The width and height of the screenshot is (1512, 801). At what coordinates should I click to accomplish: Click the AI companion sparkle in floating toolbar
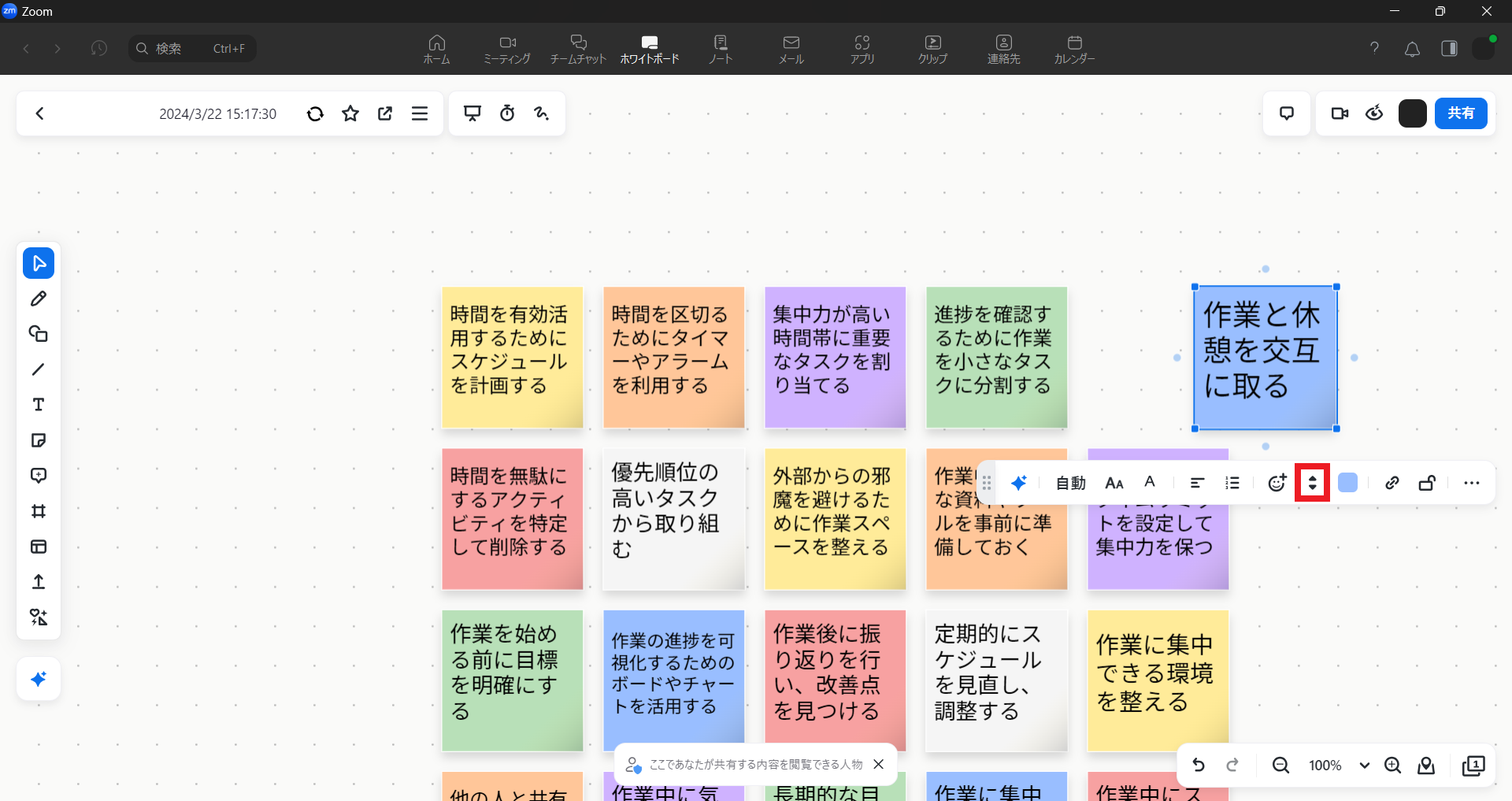pos(1019,483)
